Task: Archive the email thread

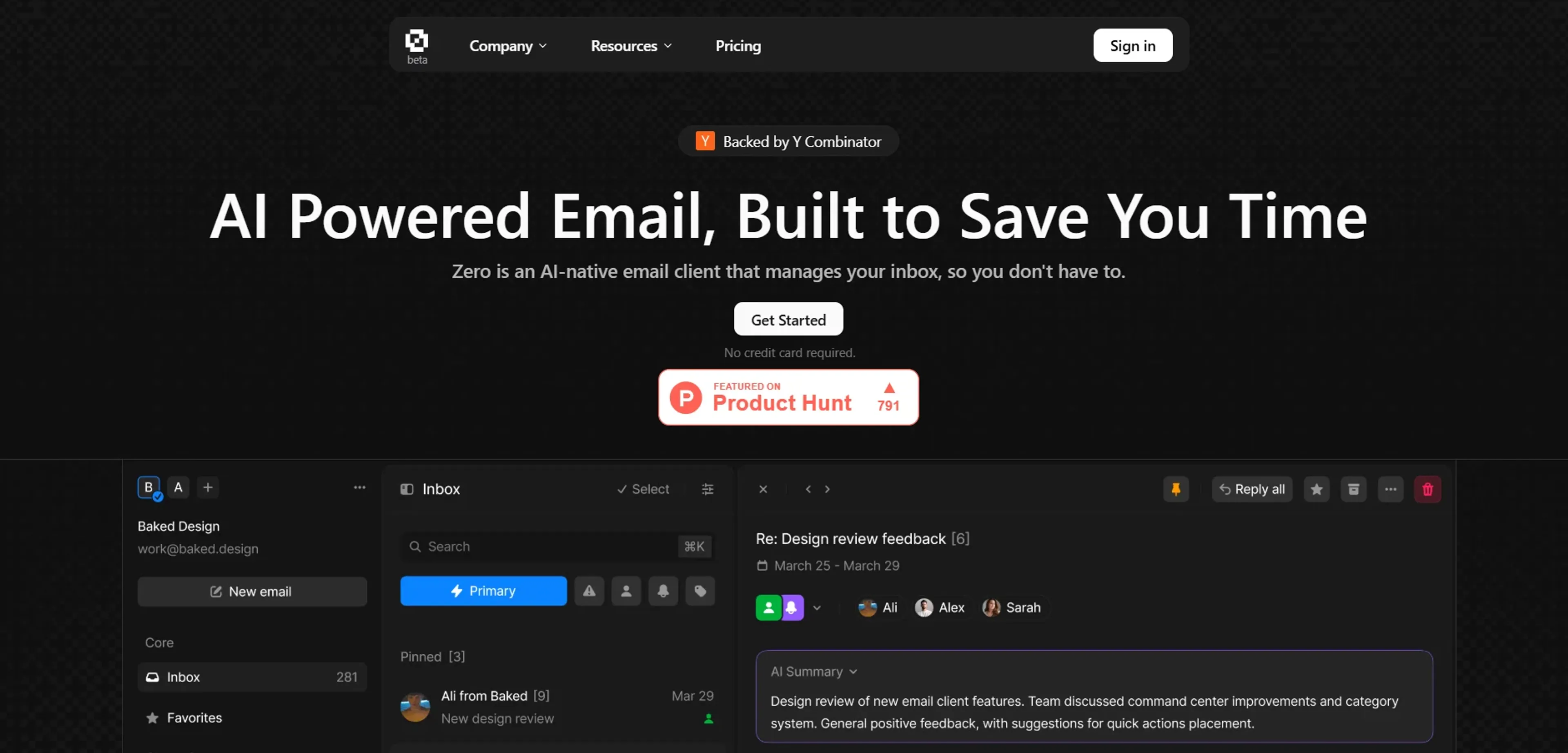Action: tap(1353, 489)
